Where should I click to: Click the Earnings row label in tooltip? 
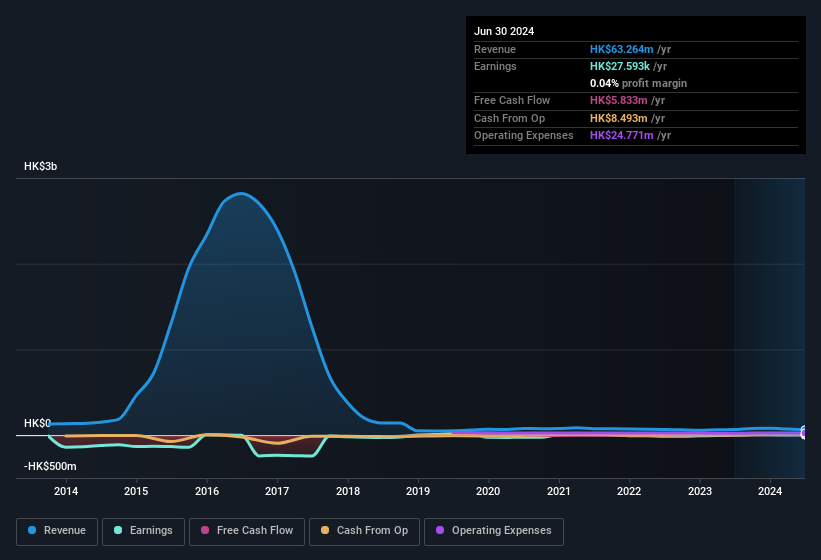pyautogui.click(x=495, y=66)
